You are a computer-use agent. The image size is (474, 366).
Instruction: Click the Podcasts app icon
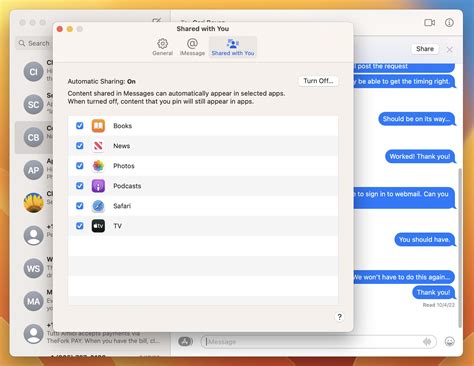(98, 186)
